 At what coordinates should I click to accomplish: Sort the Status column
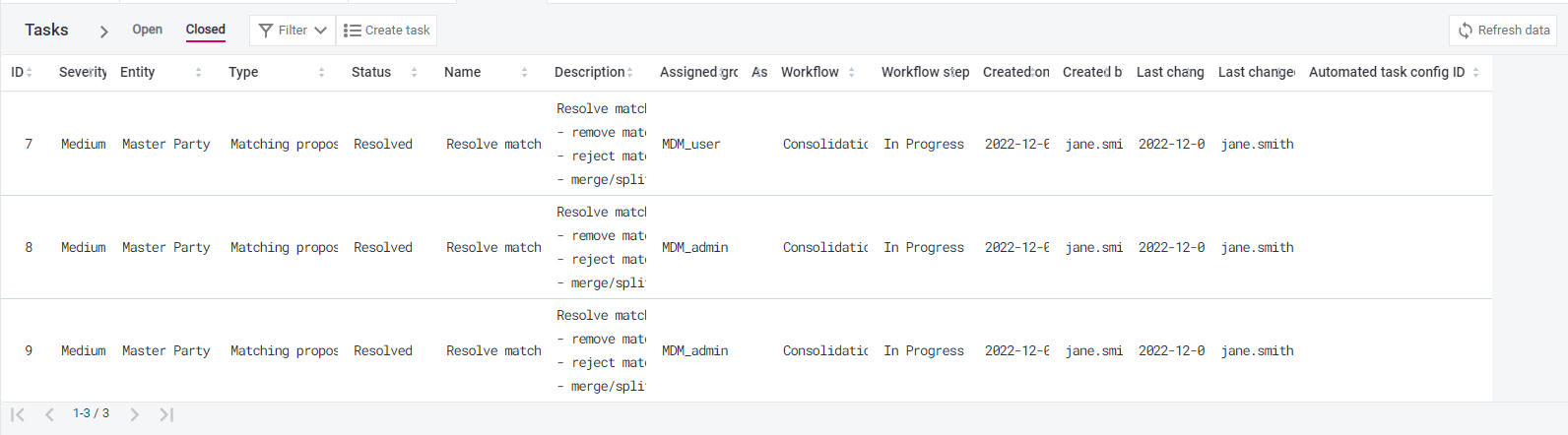414,72
